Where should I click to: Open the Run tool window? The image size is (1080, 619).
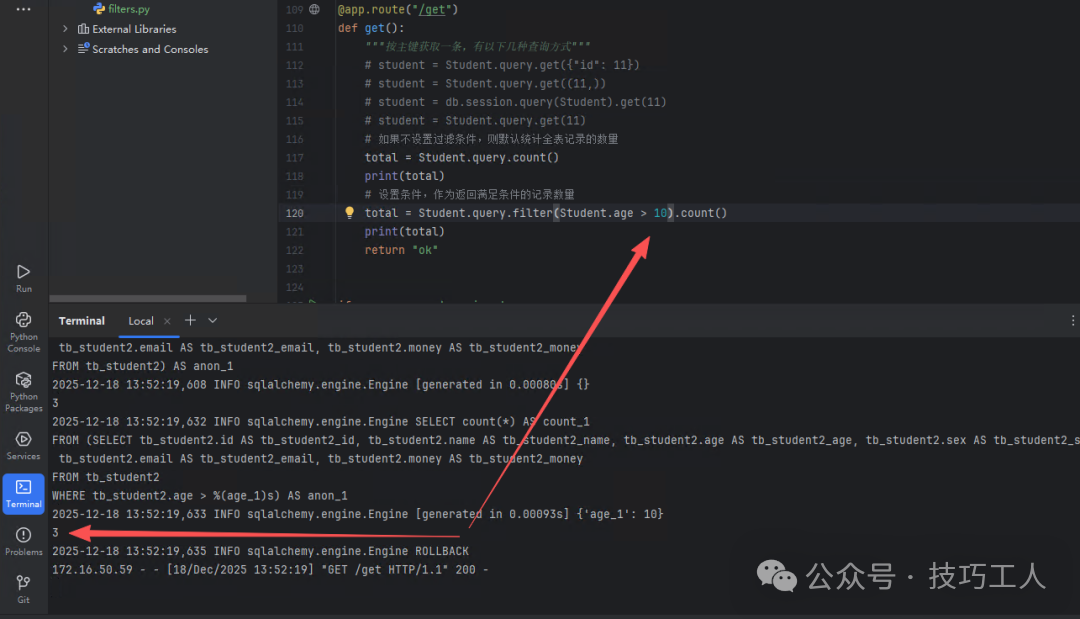23,278
